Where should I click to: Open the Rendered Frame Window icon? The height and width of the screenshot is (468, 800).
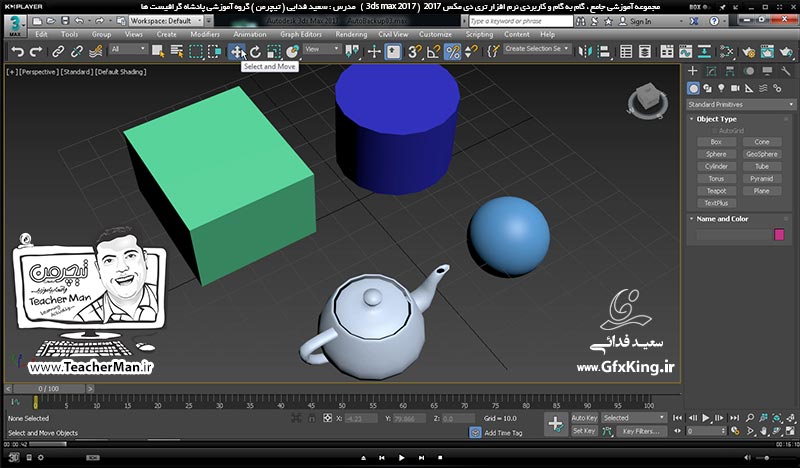[767, 52]
